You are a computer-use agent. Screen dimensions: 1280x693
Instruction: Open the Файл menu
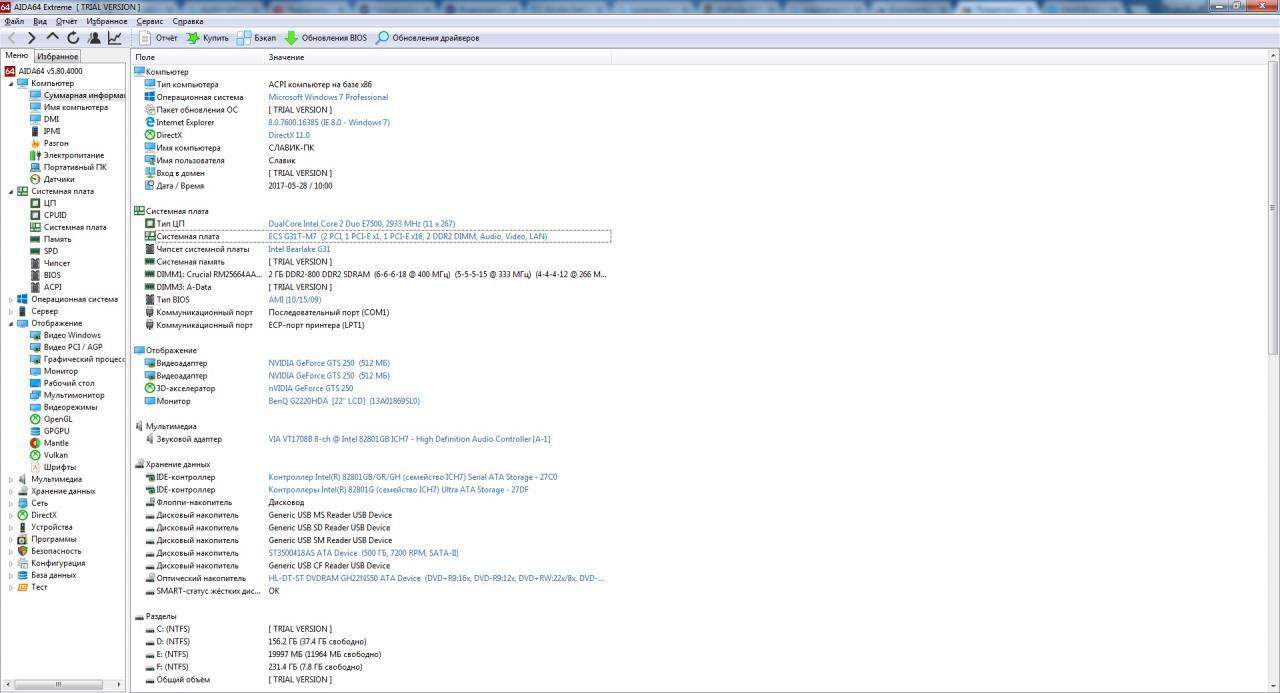[x=15, y=21]
